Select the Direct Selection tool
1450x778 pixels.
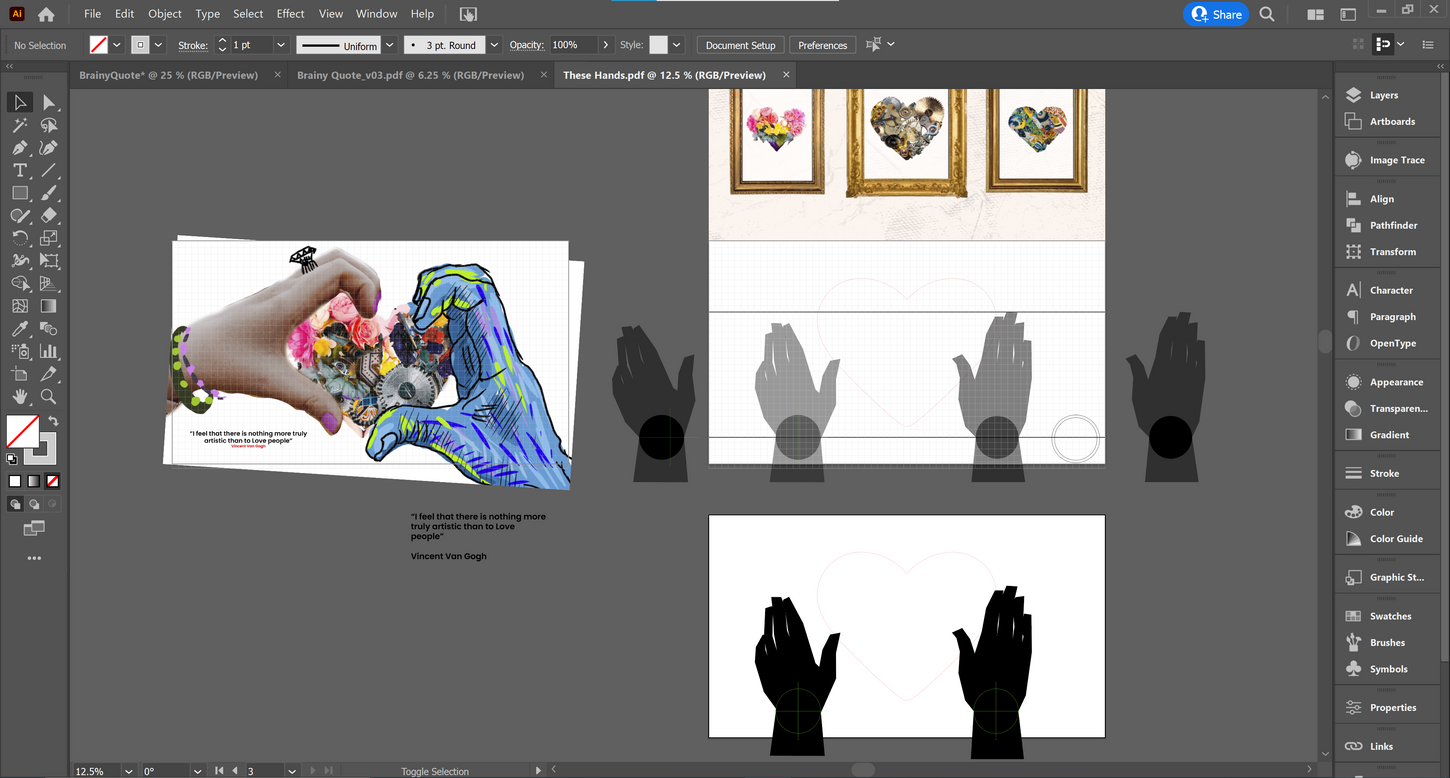click(49, 102)
